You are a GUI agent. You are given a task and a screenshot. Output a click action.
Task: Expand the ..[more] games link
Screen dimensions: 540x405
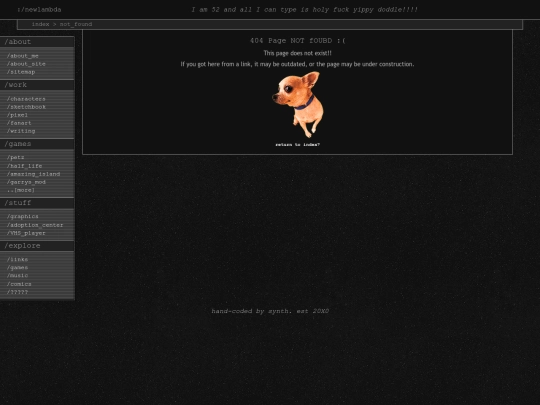click(21, 190)
